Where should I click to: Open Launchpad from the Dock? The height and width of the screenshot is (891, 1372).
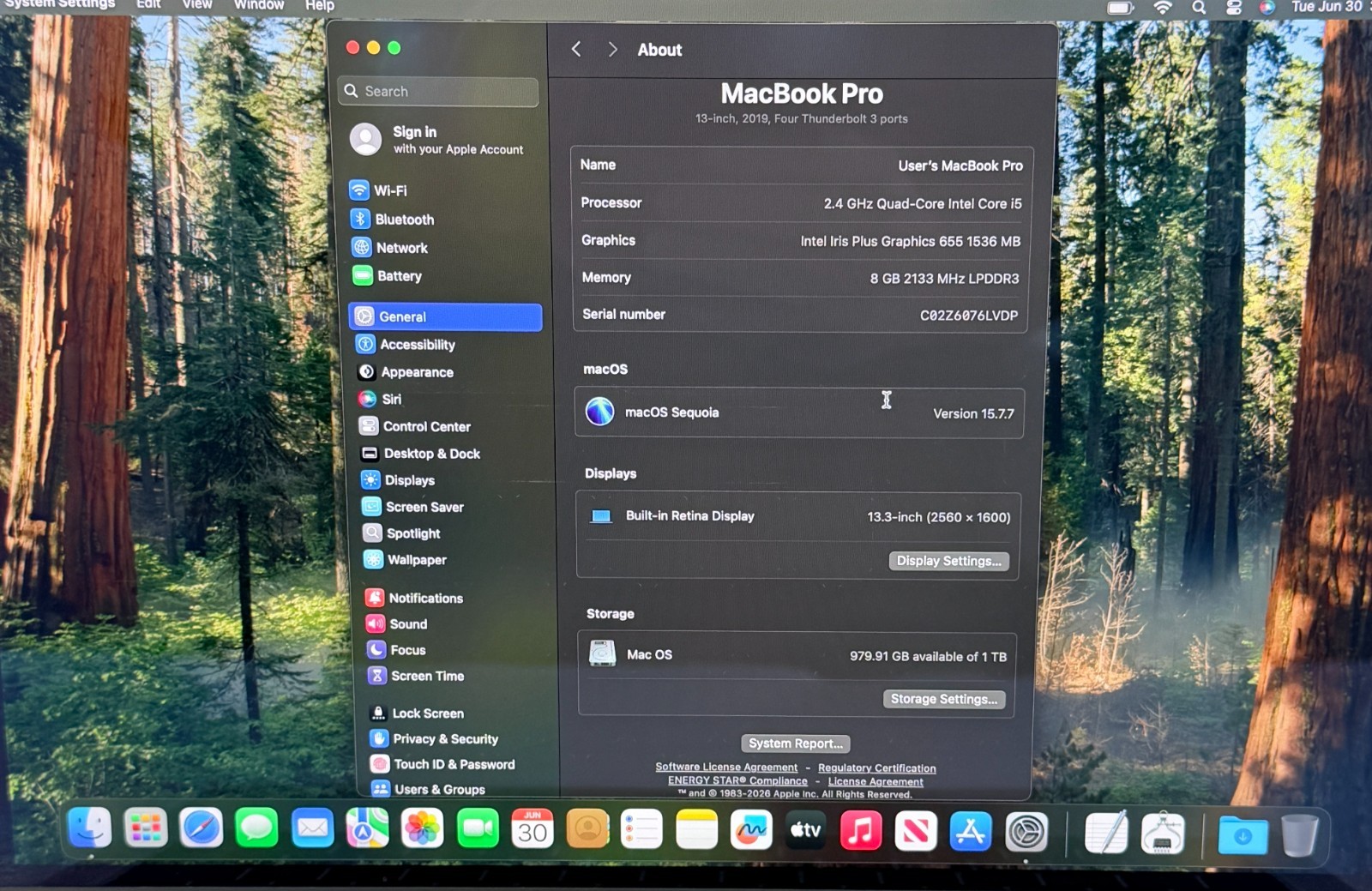tap(146, 828)
